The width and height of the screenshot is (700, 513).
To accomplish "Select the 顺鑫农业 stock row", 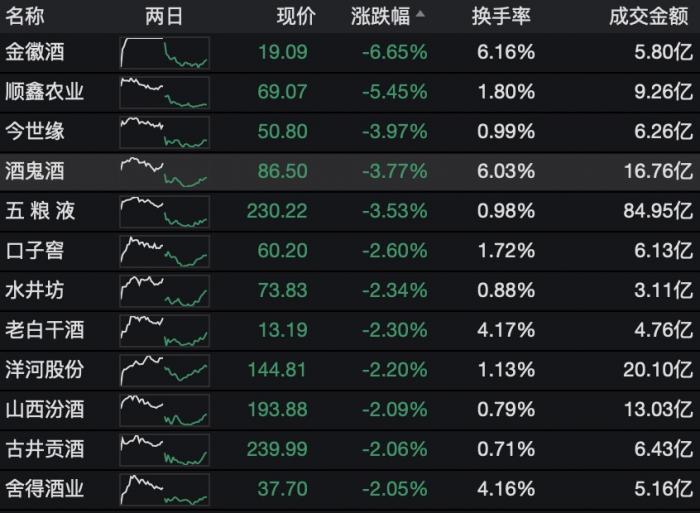I will click(x=45, y=92).
